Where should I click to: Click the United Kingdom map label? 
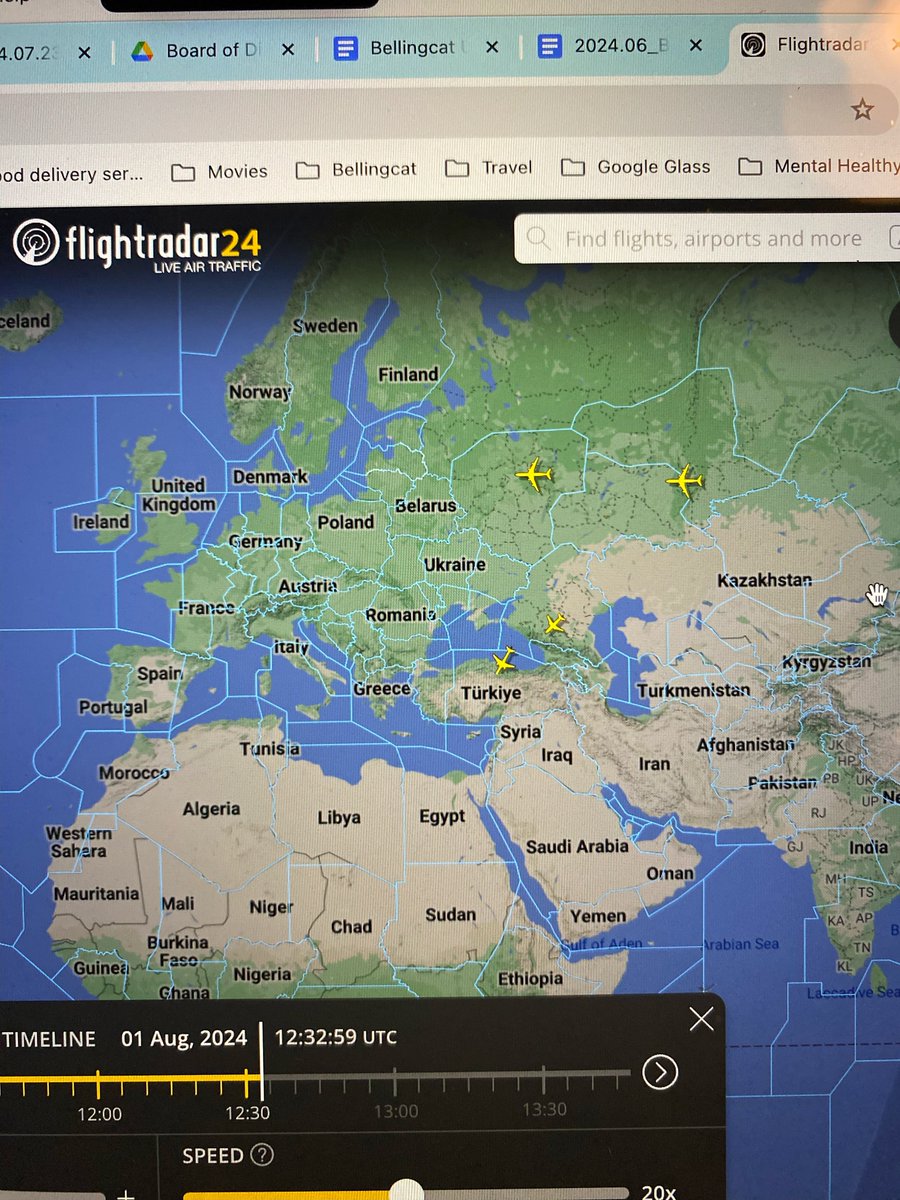[x=179, y=494]
